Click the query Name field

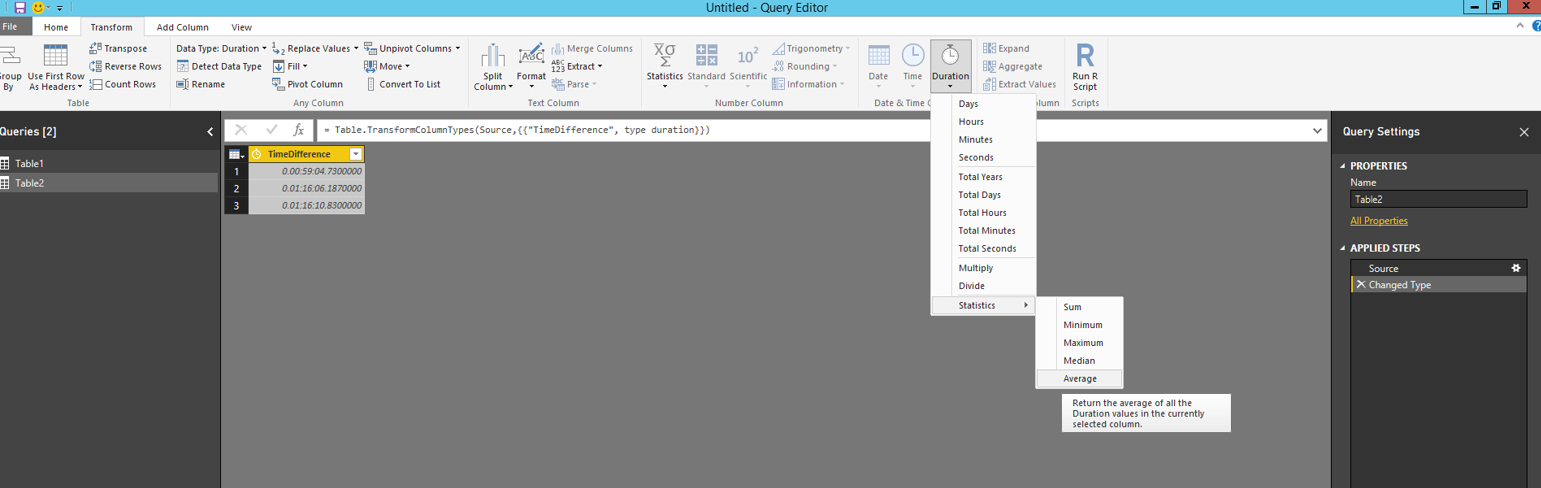click(1438, 199)
